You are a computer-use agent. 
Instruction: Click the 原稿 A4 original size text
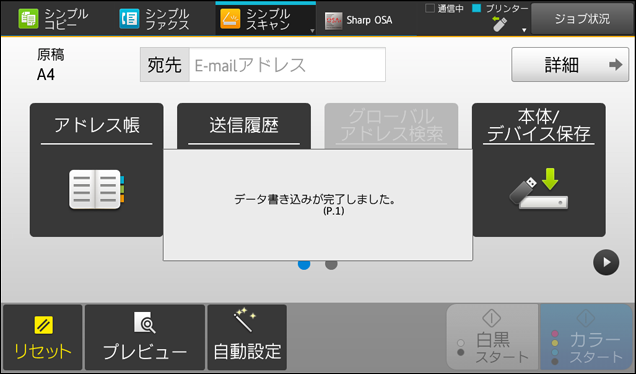51,64
